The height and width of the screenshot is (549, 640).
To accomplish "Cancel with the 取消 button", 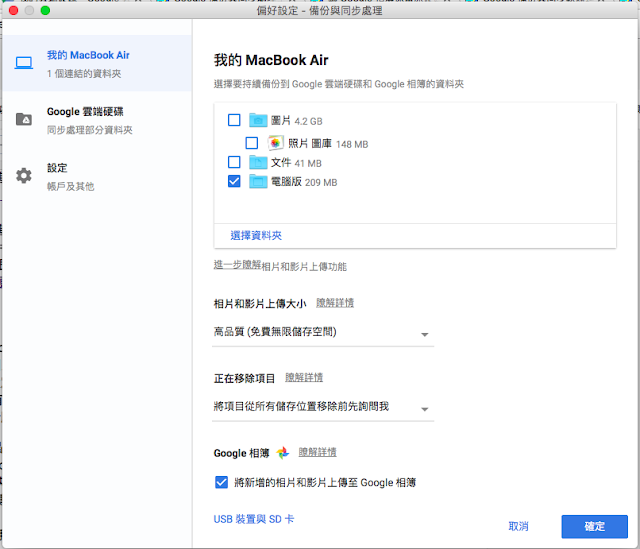I will [518, 527].
